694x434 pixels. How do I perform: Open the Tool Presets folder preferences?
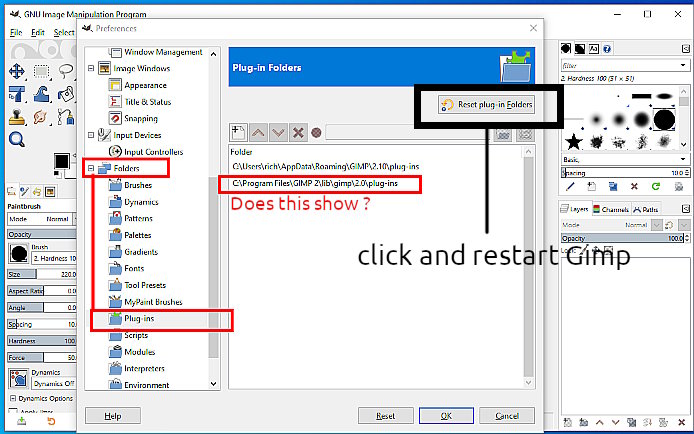pos(145,285)
